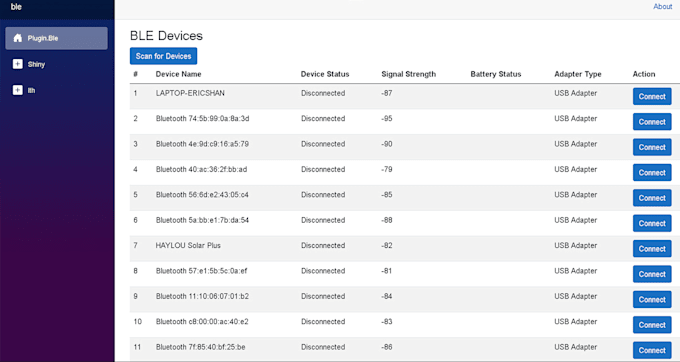Connect to Bluetooth 57:e1:5b:5c:0a:ef
680x362 pixels.
652,274
